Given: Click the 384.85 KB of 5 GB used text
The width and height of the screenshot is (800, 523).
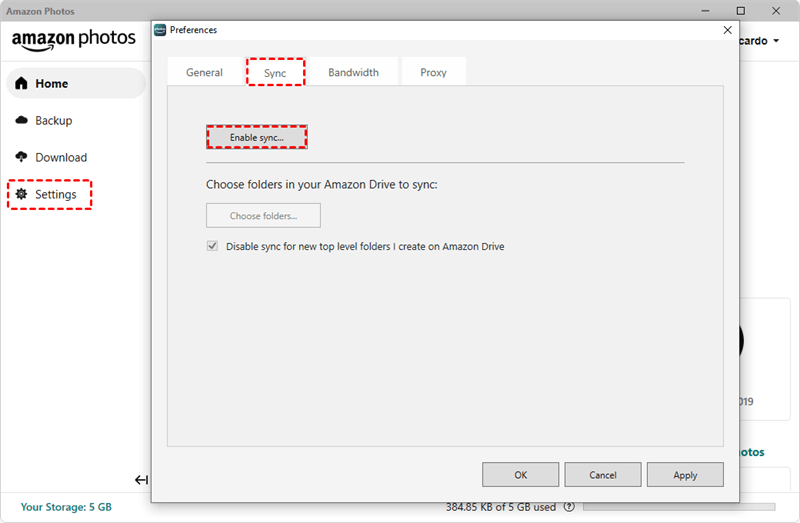Looking at the screenshot, I should point(501,507).
